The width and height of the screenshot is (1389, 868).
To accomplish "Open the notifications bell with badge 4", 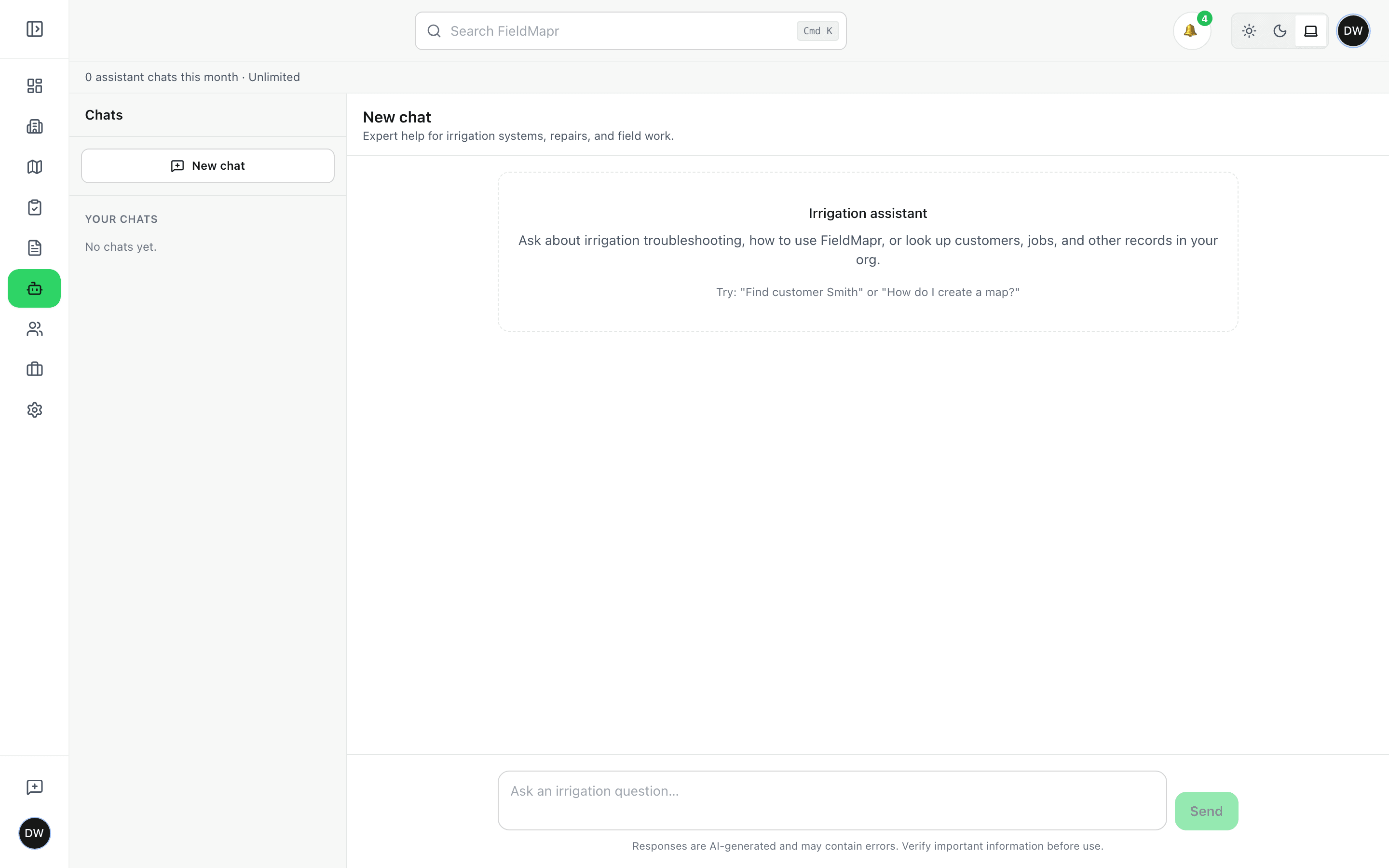I will tap(1192, 31).
